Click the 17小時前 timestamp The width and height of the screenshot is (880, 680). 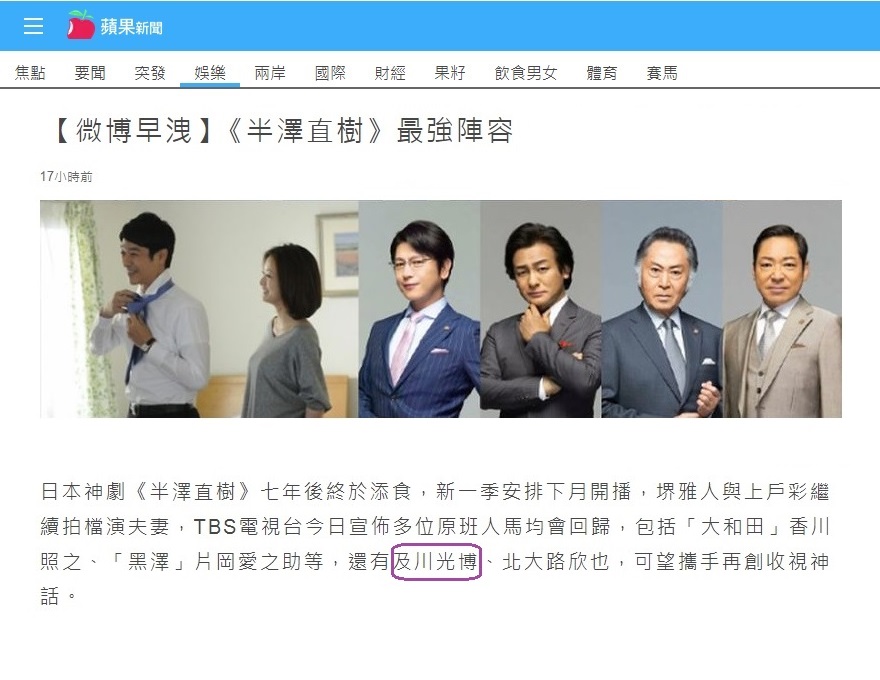[66, 177]
